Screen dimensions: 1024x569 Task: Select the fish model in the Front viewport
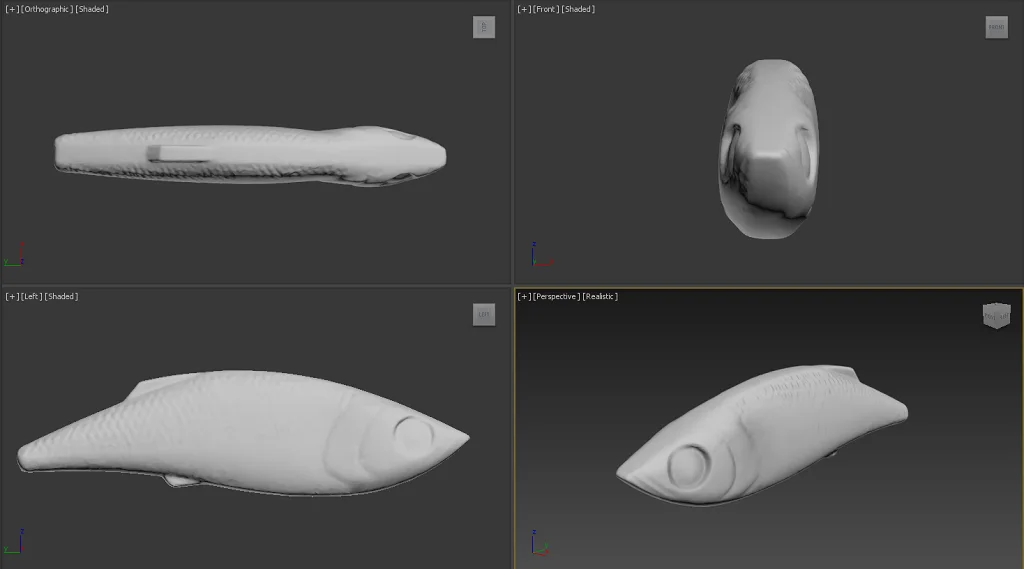pos(768,150)
